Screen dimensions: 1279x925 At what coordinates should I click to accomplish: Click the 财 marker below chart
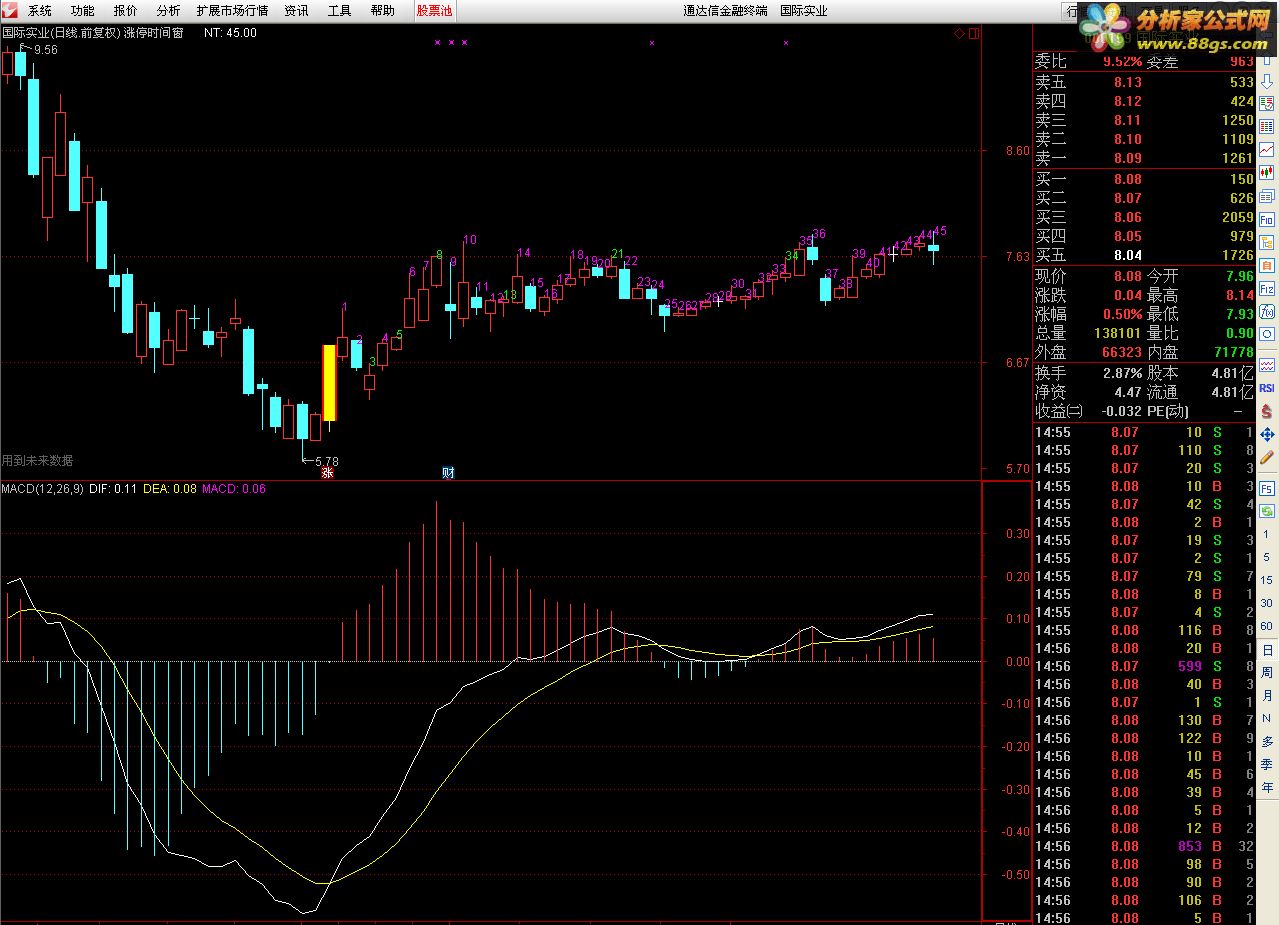448,473
